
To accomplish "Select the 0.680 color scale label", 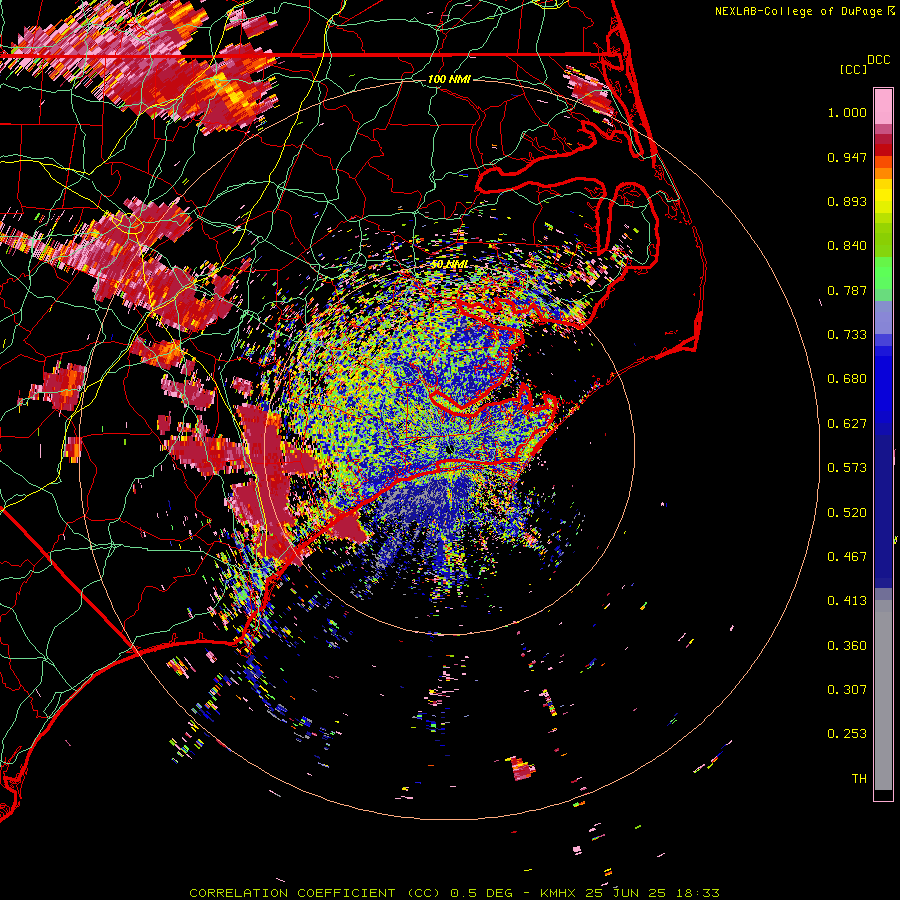I will [x=847, y=379].
